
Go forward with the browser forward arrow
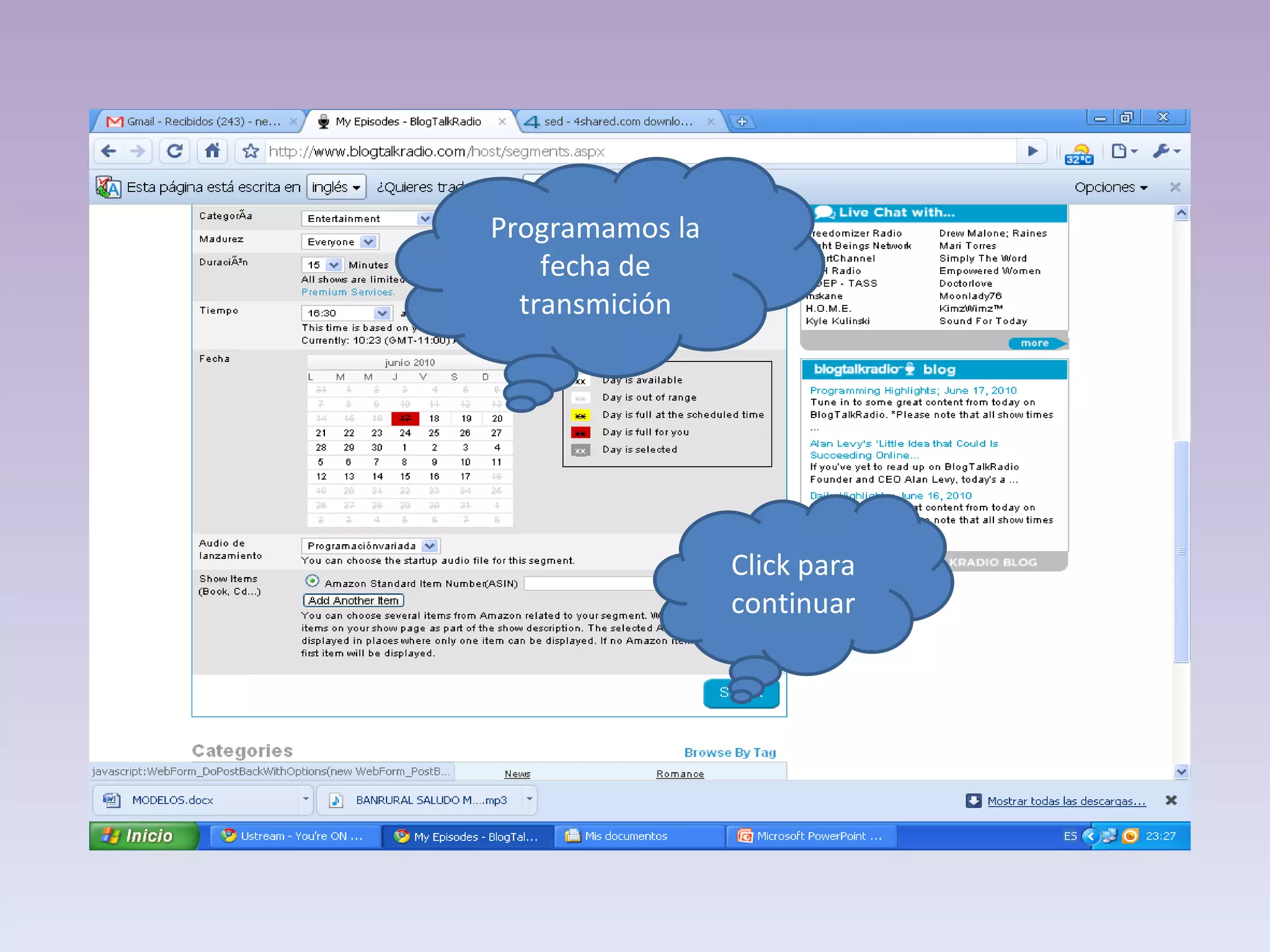coord(138,151)
